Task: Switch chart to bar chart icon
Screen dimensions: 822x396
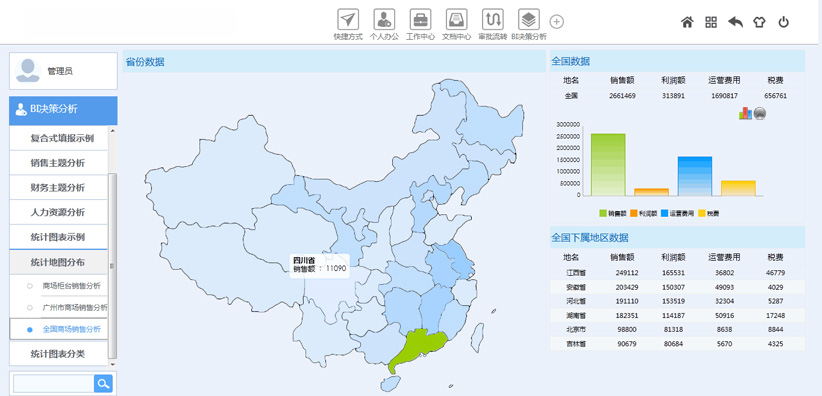Action: click(745, 113)
